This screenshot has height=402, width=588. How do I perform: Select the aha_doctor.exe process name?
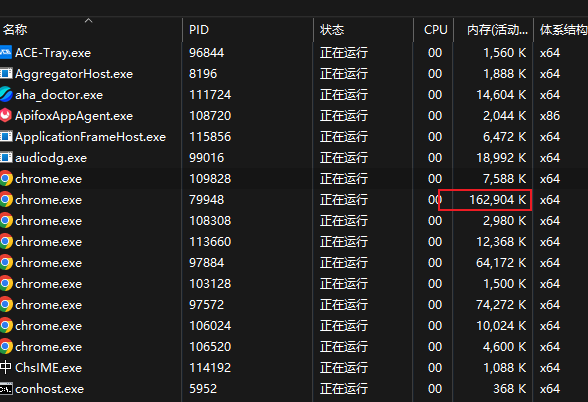point(59,95)
